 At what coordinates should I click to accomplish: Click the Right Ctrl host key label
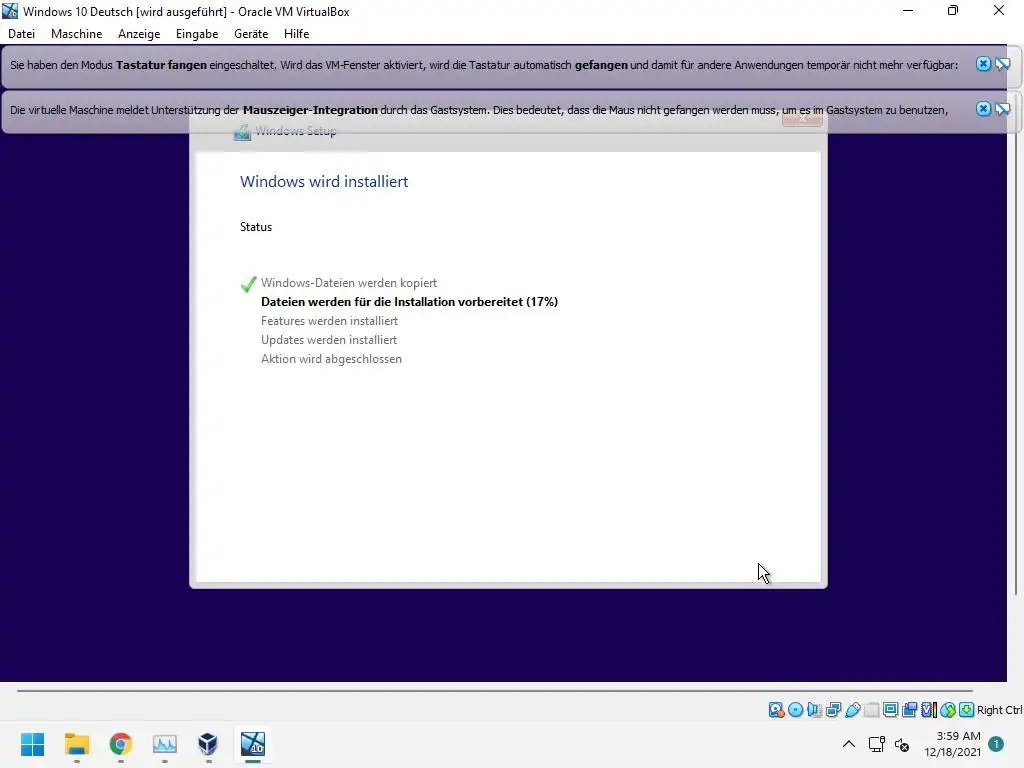click(x=1000, y=710)
